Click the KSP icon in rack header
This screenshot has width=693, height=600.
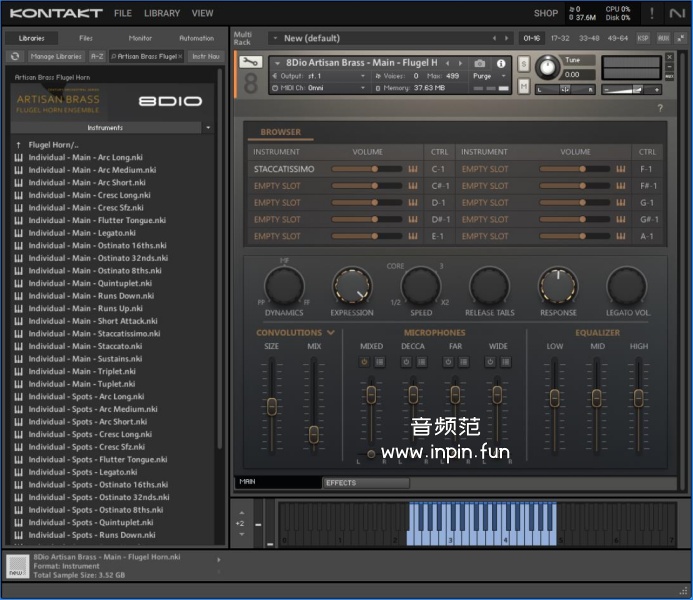[x=643, y=38]
